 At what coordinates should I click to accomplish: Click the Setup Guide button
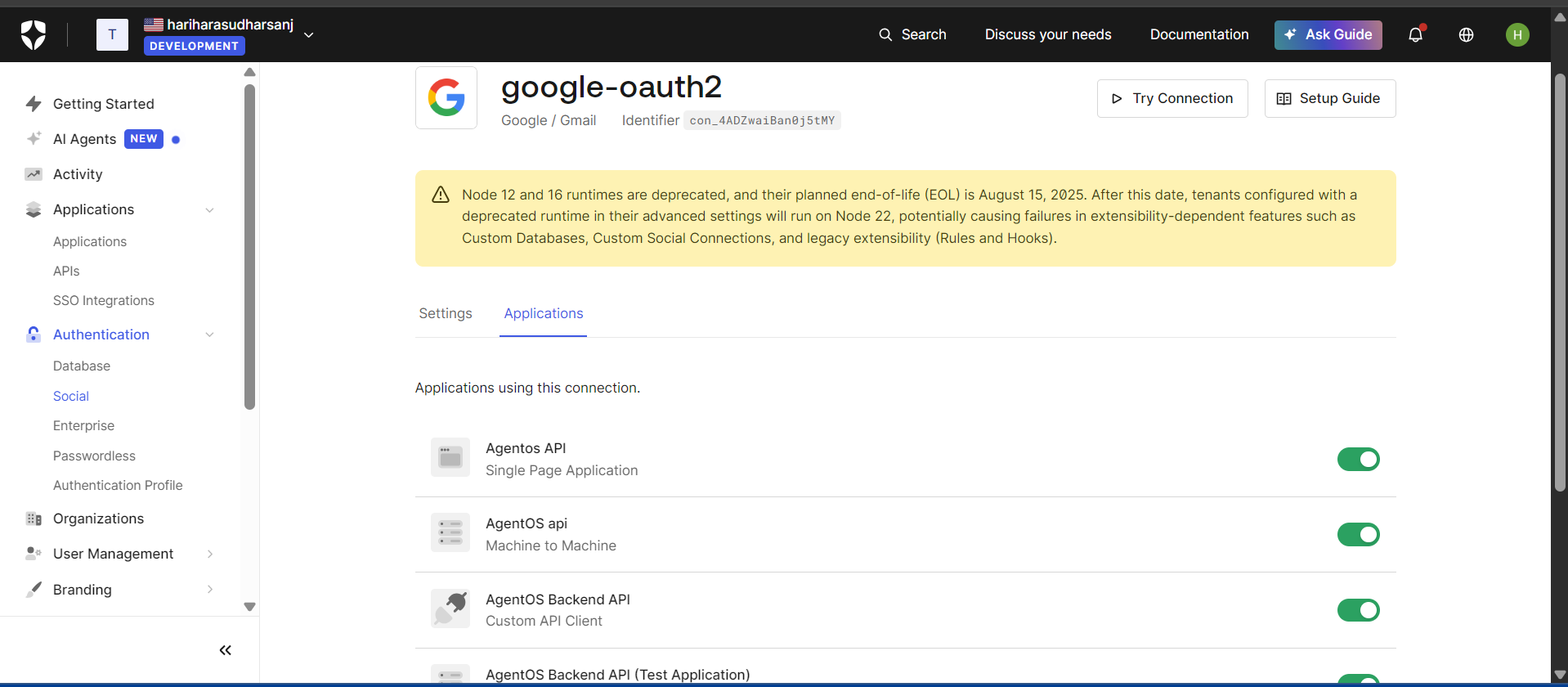[1330, 98]
